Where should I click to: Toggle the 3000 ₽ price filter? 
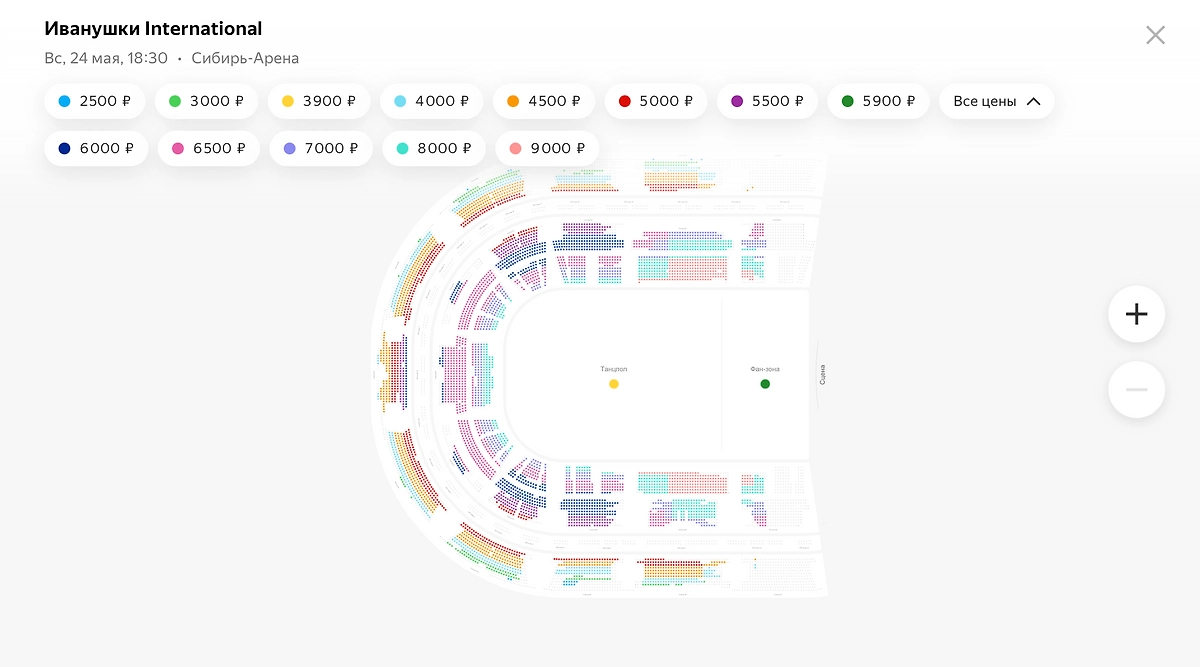point(206,101)
